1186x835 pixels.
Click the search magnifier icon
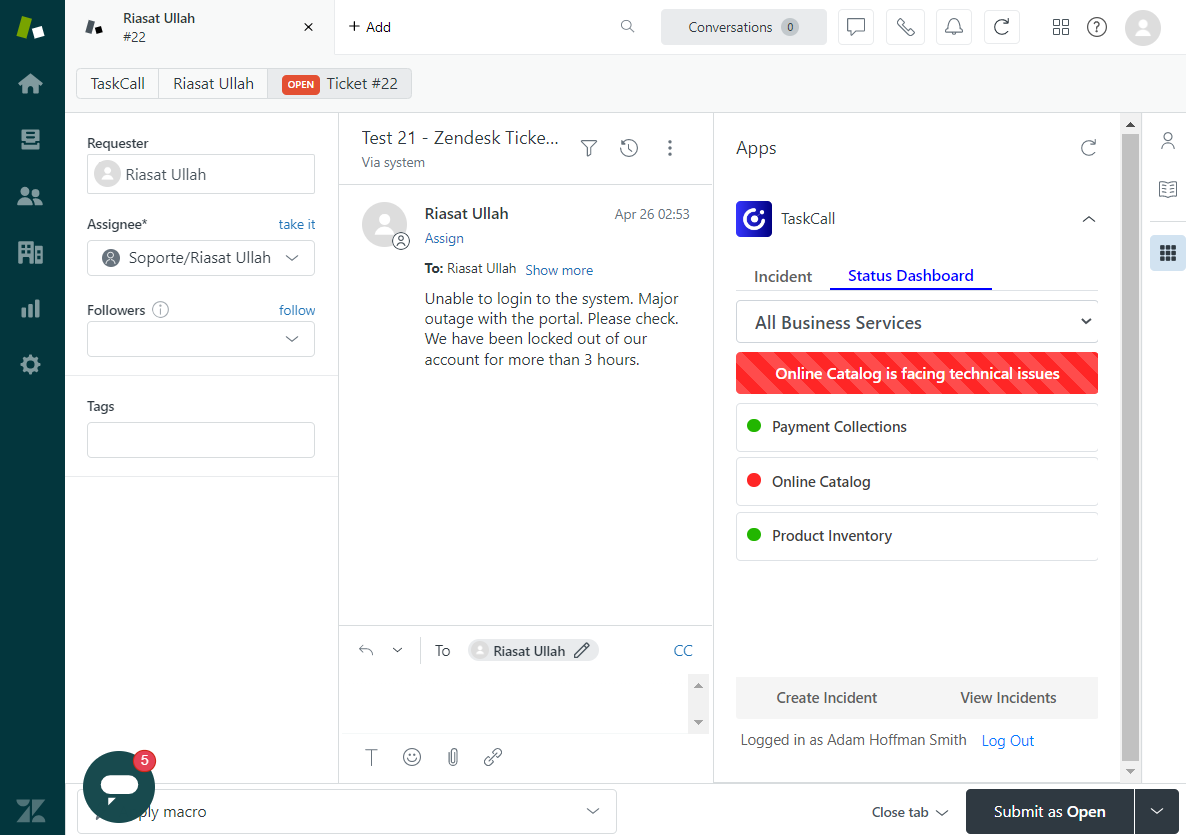(627, 26)
